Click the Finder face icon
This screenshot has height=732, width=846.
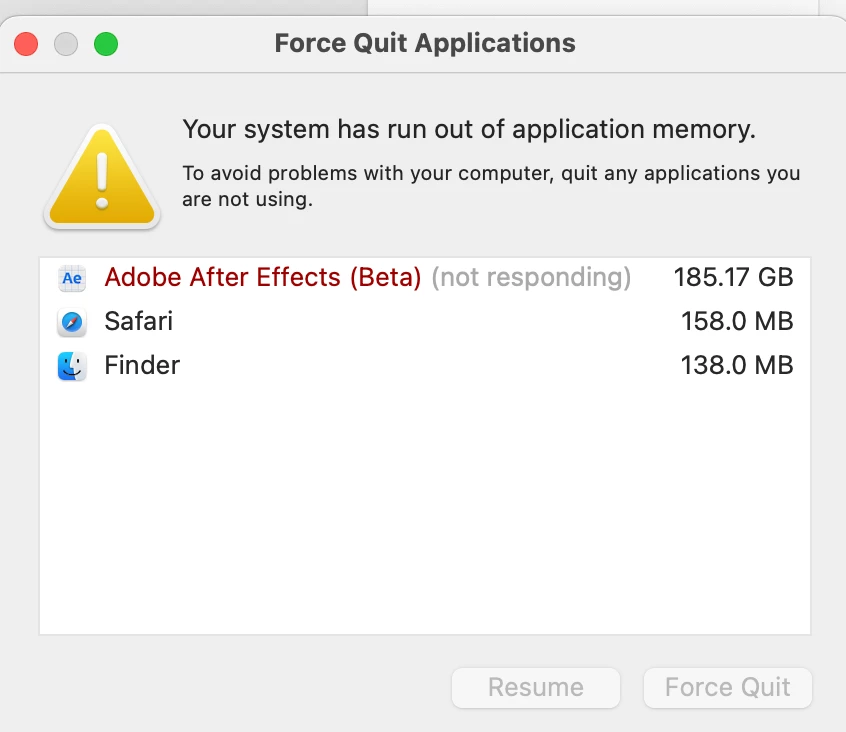(72, 366)
